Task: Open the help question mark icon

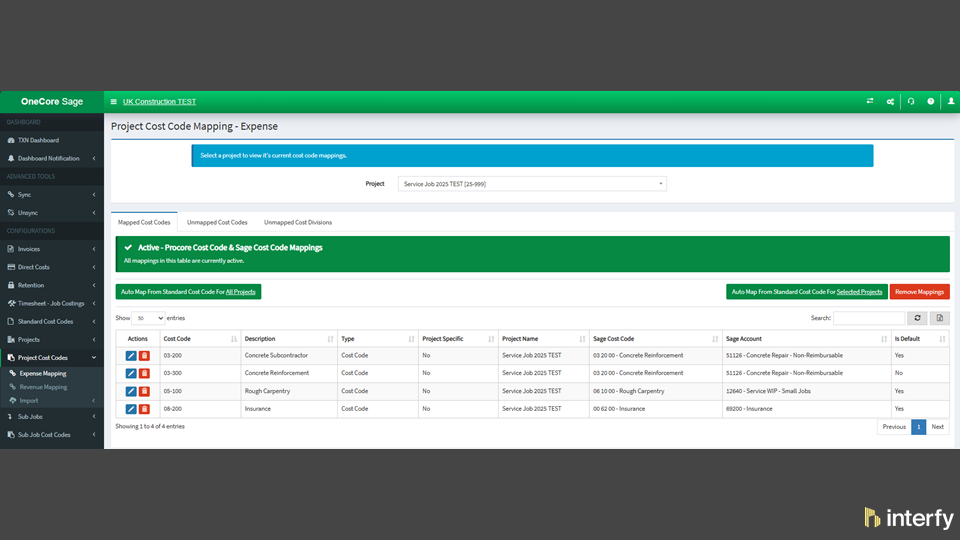Action: point(930,102)
